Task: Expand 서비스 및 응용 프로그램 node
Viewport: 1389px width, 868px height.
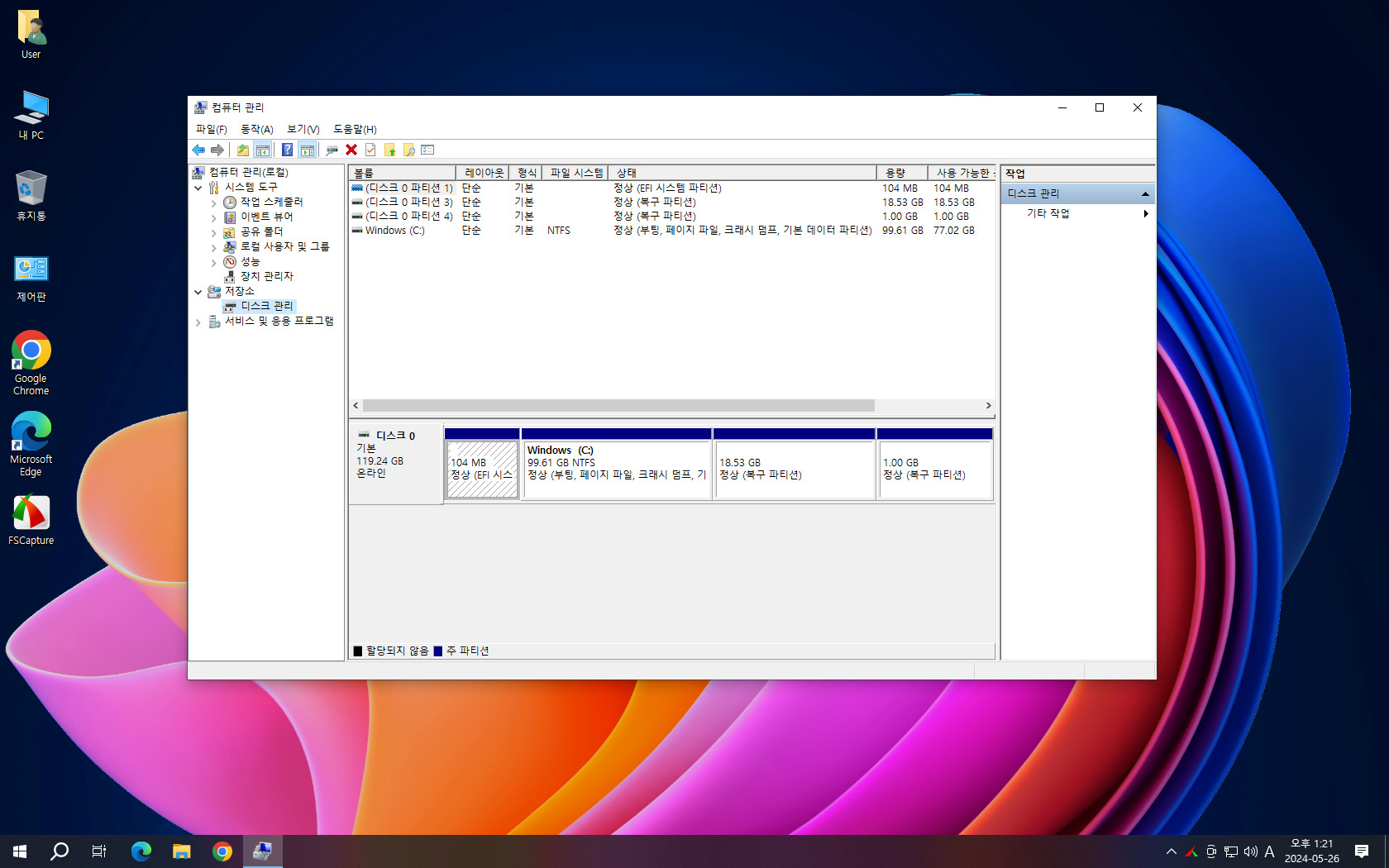Action: coord(198,322)
